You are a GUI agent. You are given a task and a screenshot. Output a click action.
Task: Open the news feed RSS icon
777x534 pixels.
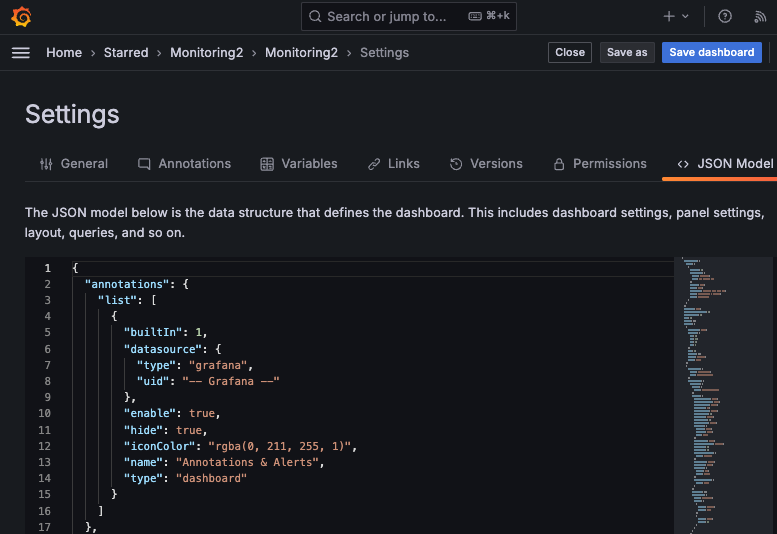tap(758, 17)
